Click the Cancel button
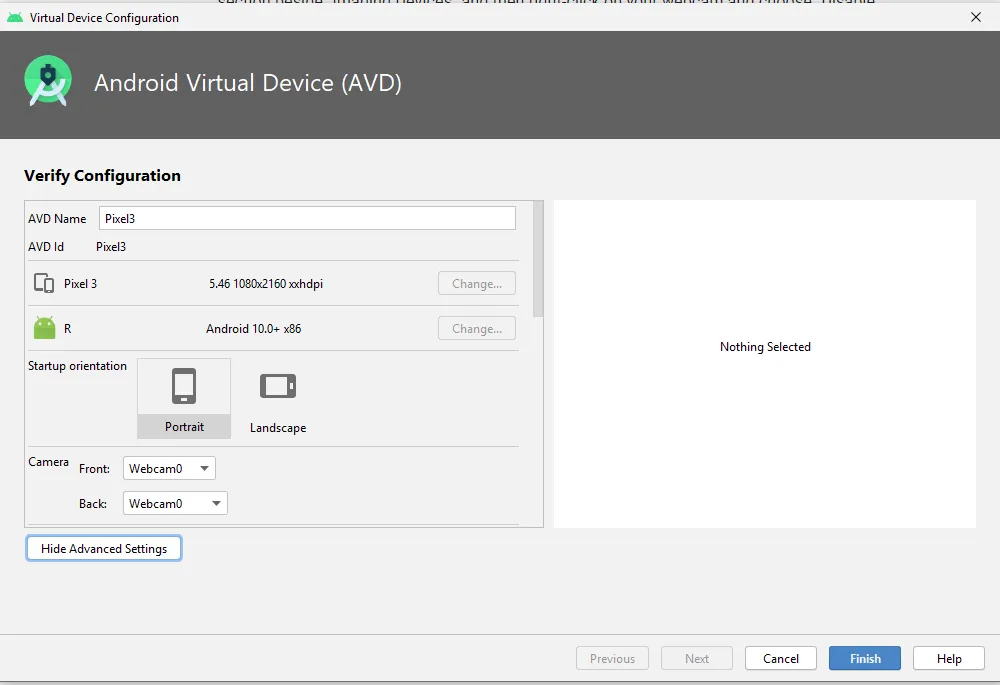Screen dimensions: 1000x685 (781, 658)
